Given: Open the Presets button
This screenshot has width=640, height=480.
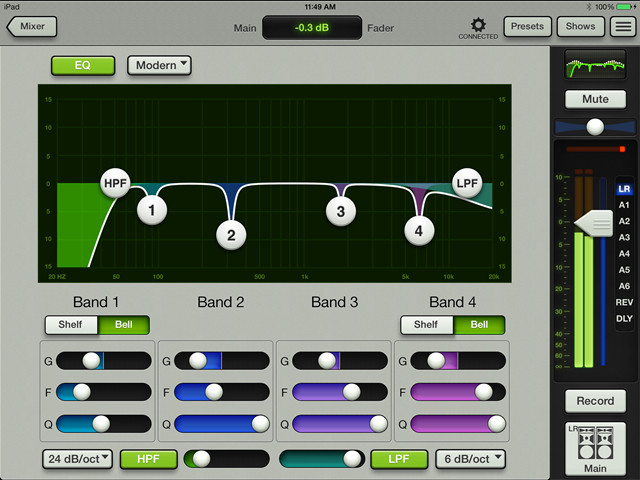Looking at the screenshot, I should 527,26.
